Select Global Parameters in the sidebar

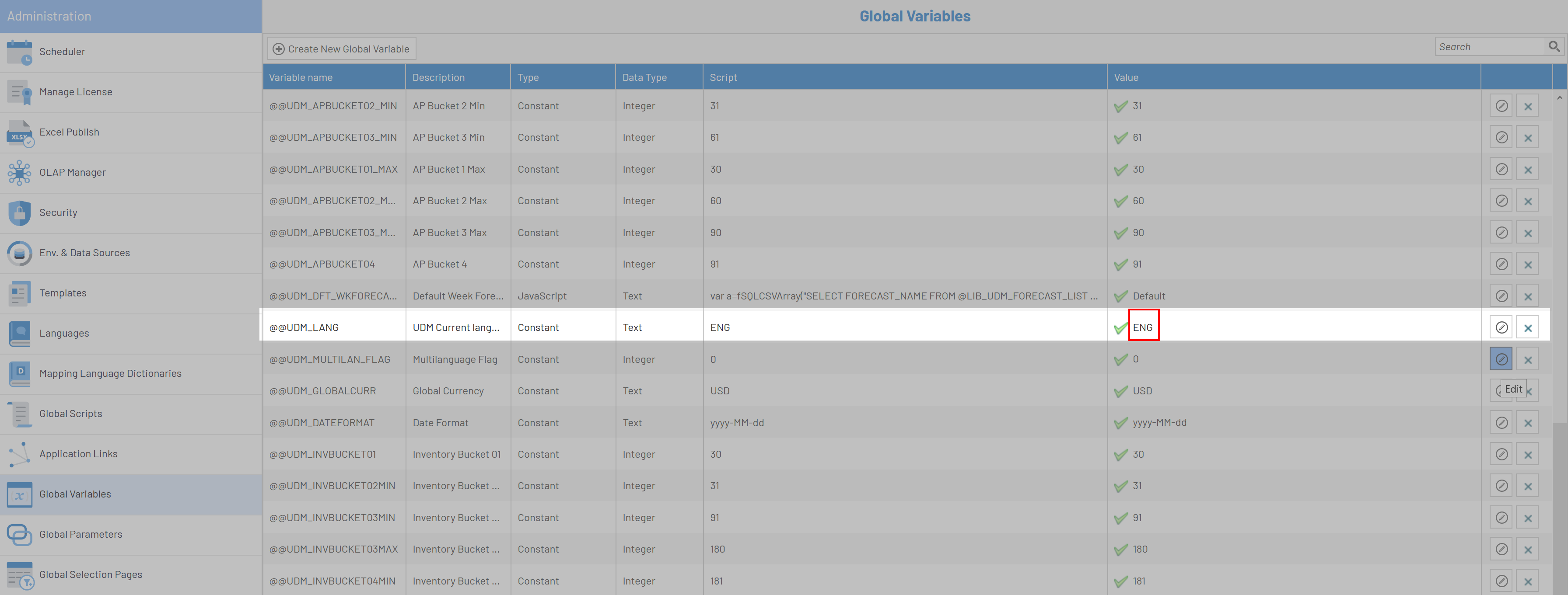(x=80, y=534)
